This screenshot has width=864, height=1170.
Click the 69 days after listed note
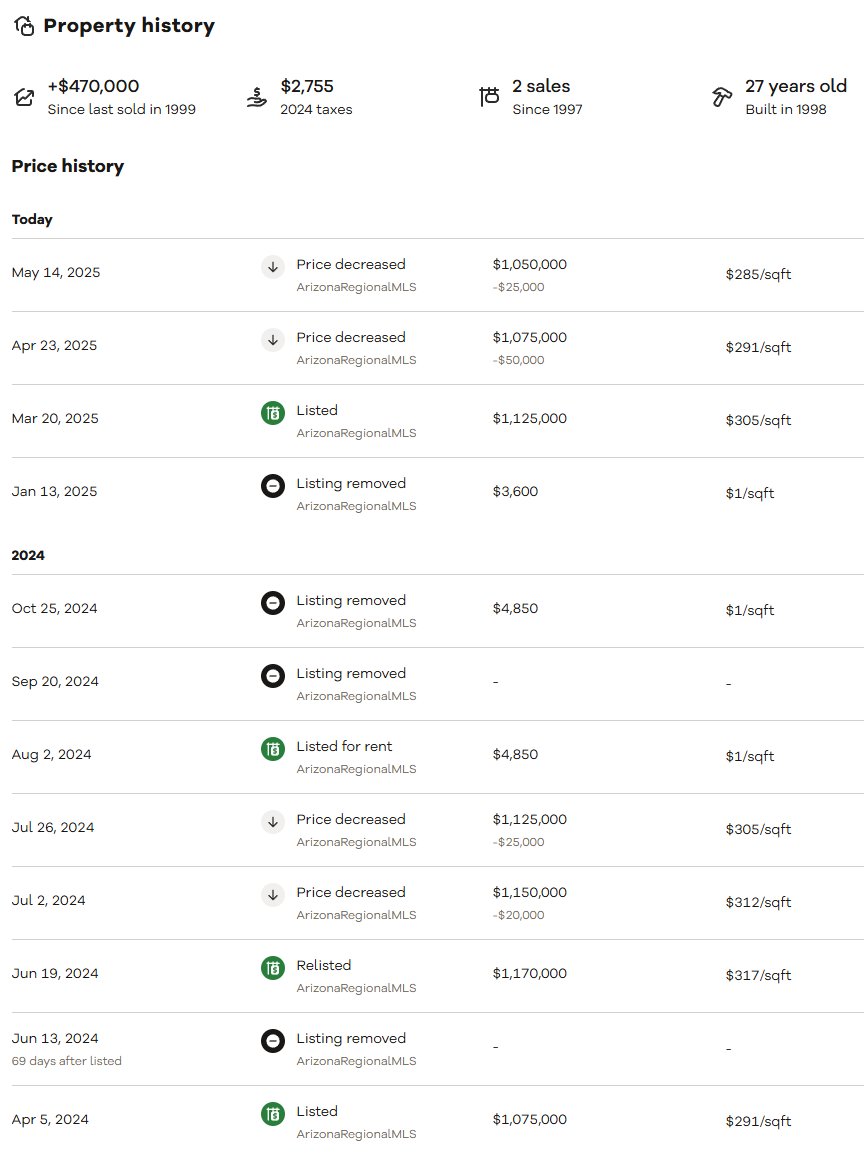[x=66, y=1061]
